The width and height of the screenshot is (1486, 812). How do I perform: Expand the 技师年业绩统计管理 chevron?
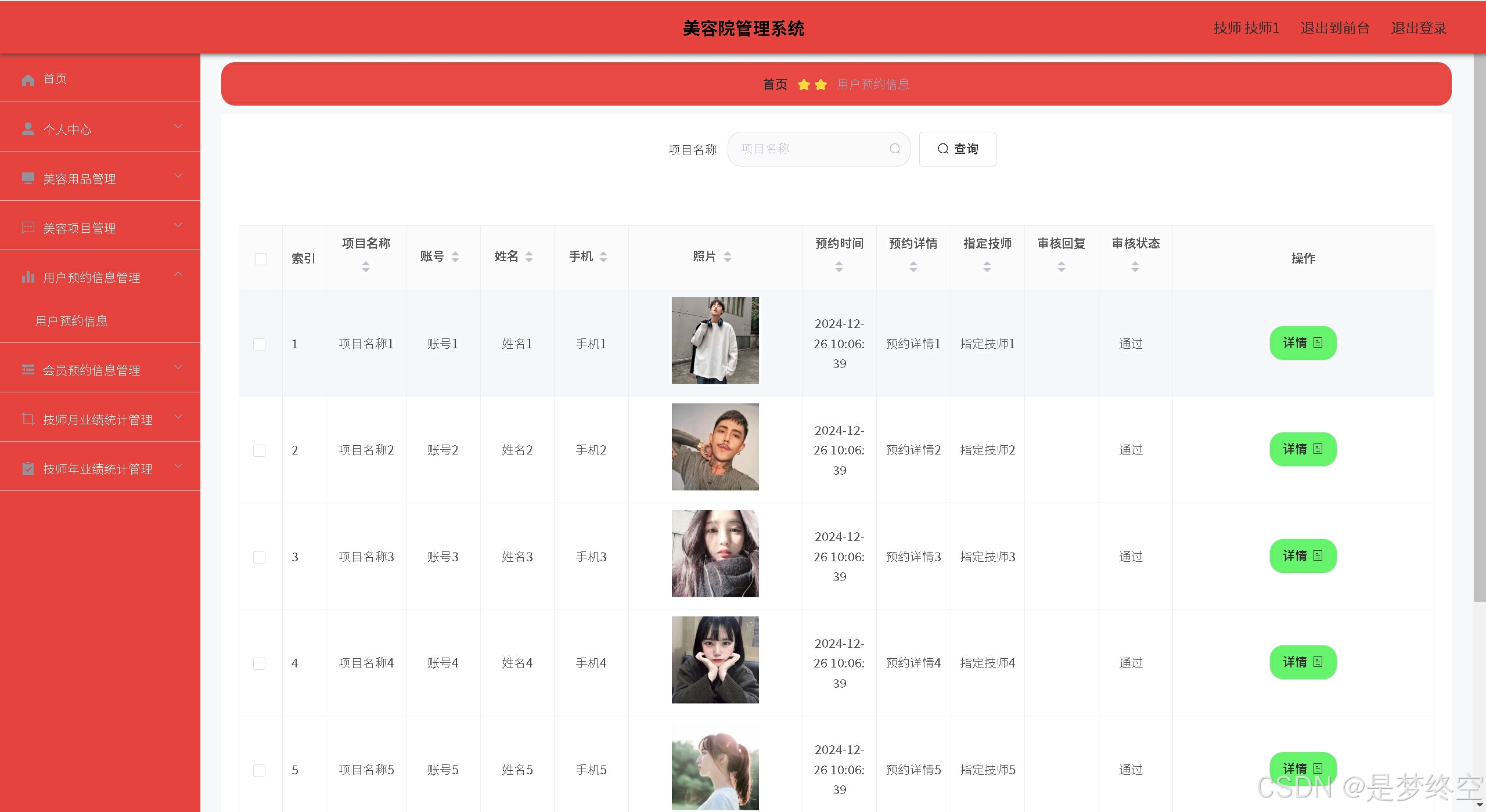[178, 466]
